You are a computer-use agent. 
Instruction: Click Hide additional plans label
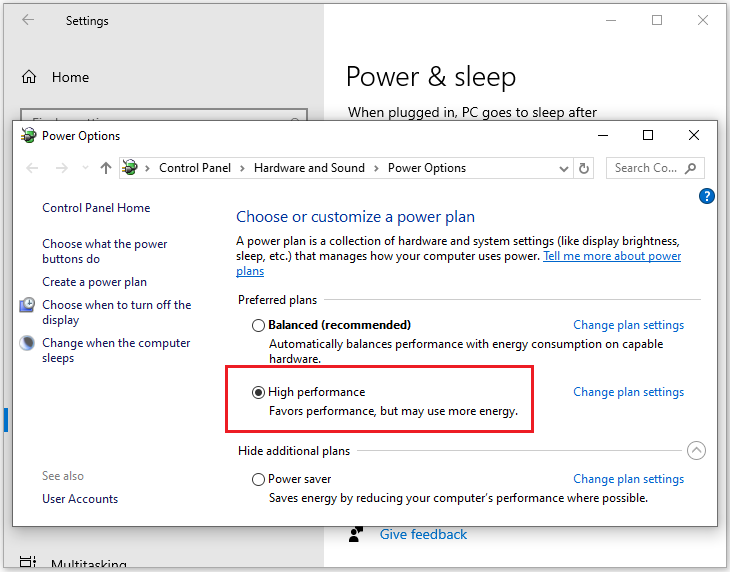[x=294, y=451]
